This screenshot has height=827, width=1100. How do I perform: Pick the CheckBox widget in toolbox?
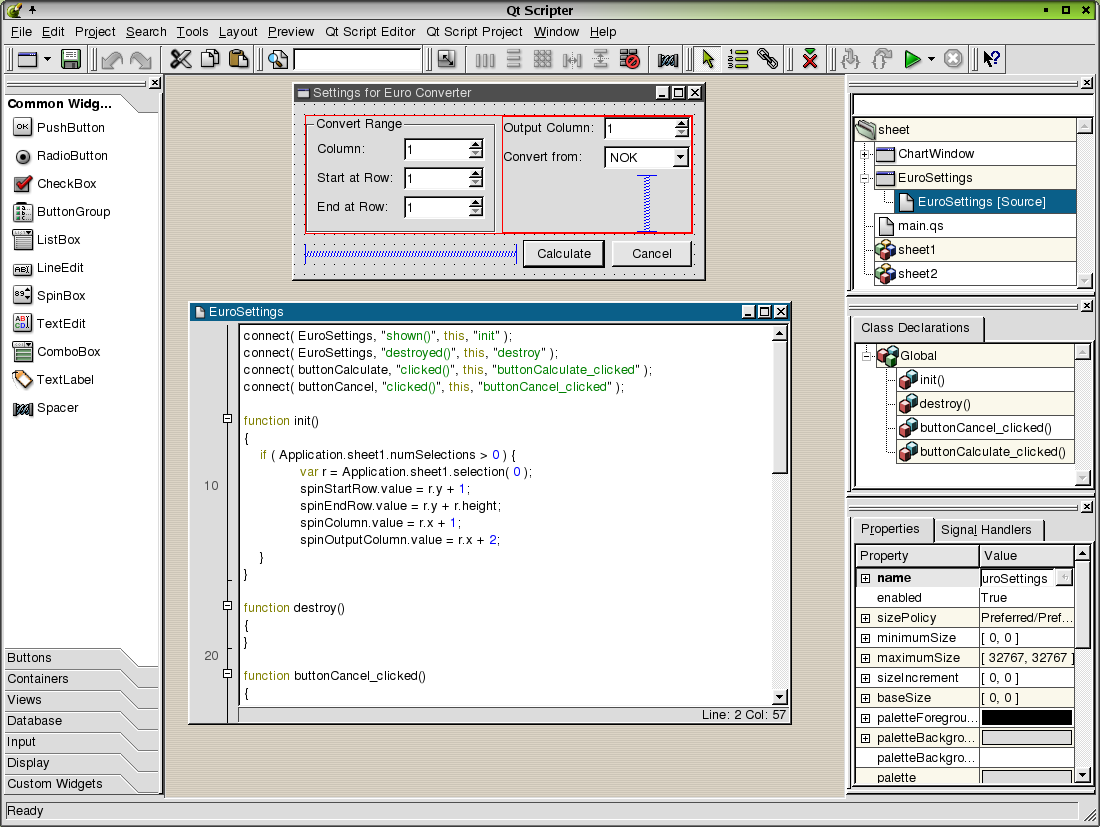pyautogui.click(x=55, y=184)
